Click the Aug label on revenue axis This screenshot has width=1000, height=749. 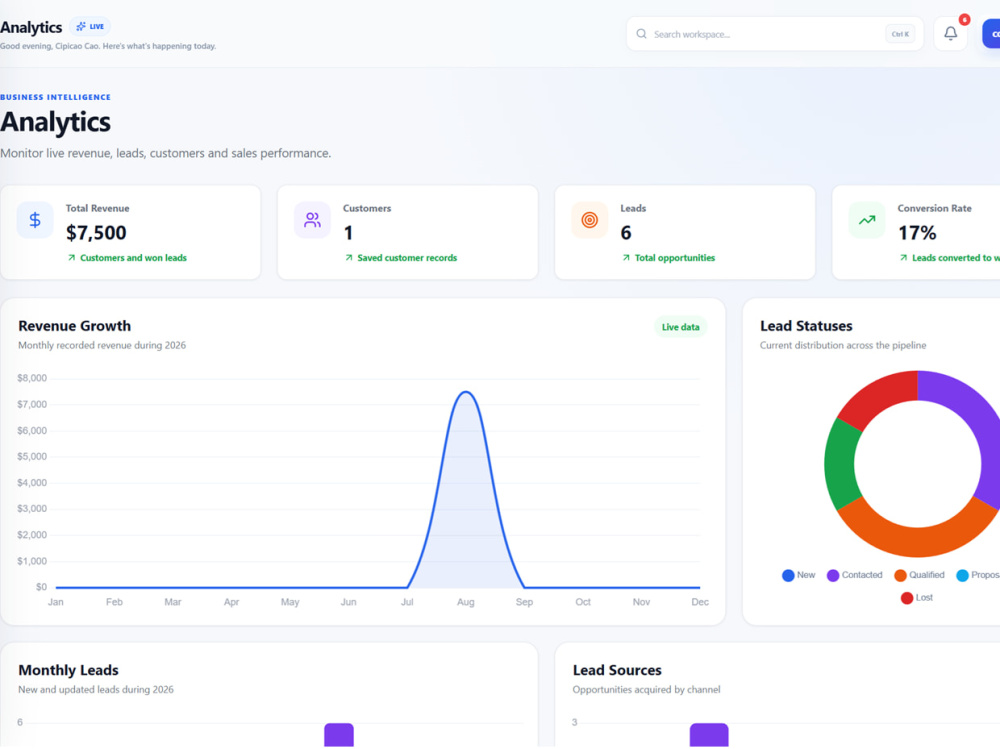tap(466, 602)
